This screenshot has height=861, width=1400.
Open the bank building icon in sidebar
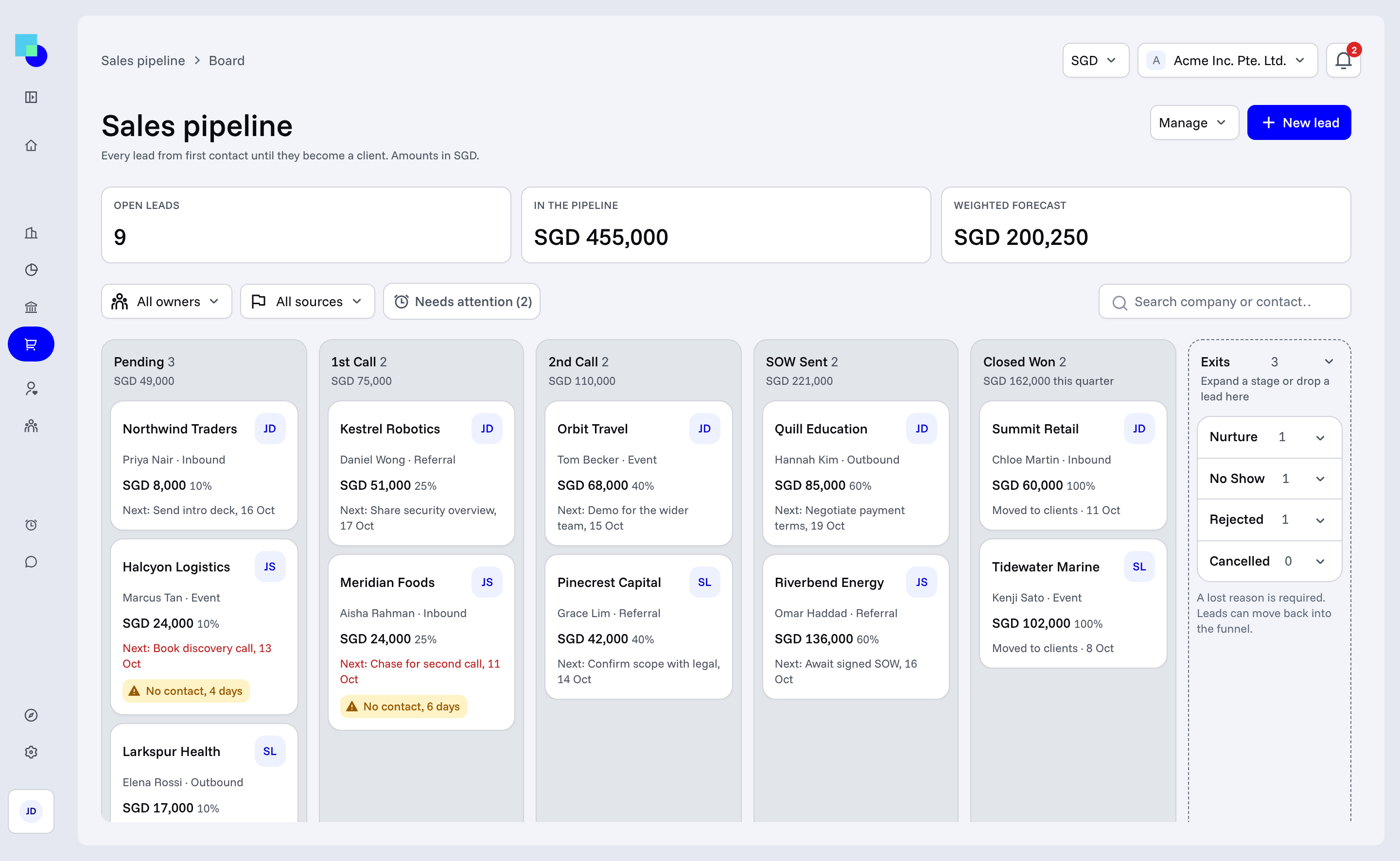pyautogui.click(x=31, y=307)
